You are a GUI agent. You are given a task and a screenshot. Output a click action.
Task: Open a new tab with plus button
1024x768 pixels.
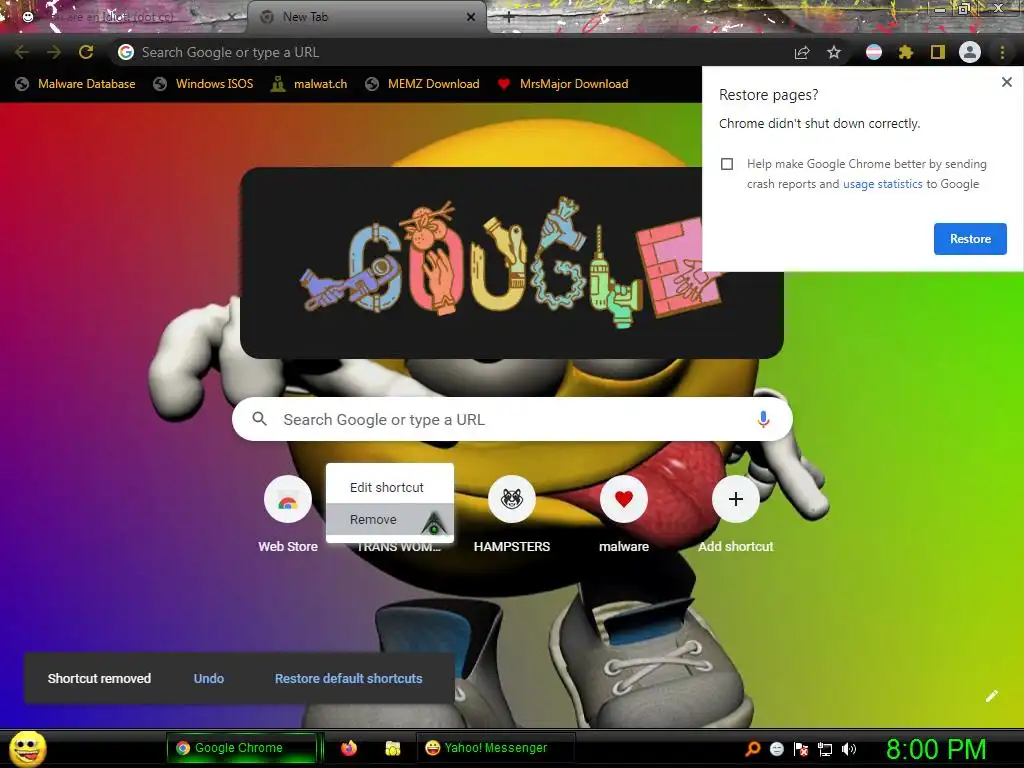click(x=509, y=18)
